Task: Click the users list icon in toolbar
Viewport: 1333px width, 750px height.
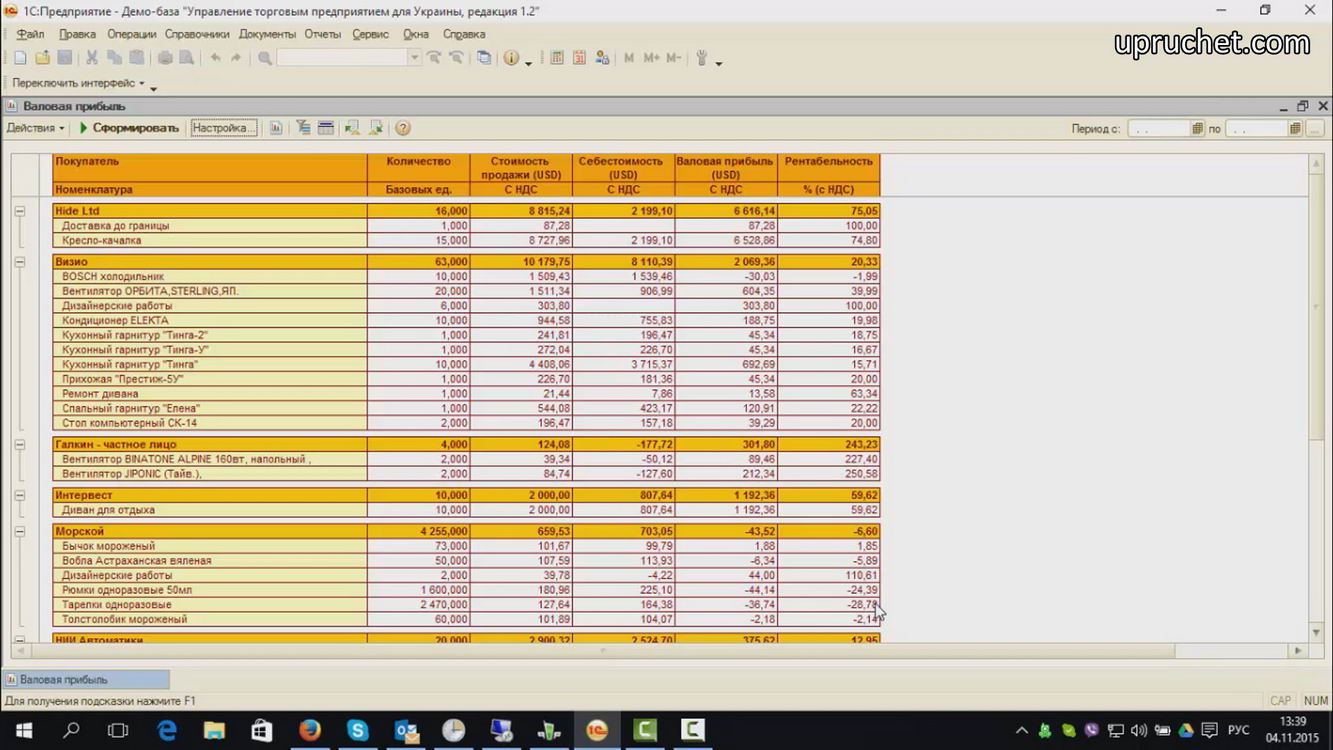Action: (x=602, y=58)
